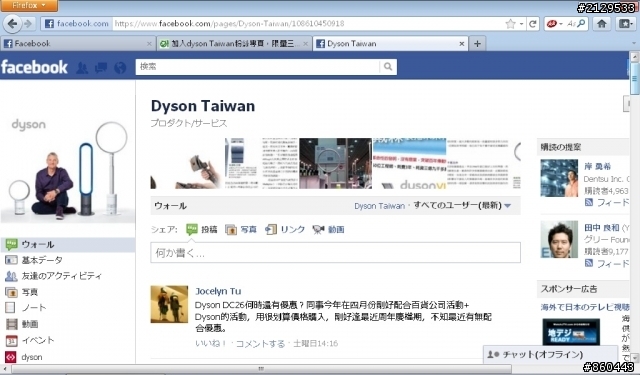Click Jocelyn Tu's avatar picture
640x375 pixels.
point(169,304)
